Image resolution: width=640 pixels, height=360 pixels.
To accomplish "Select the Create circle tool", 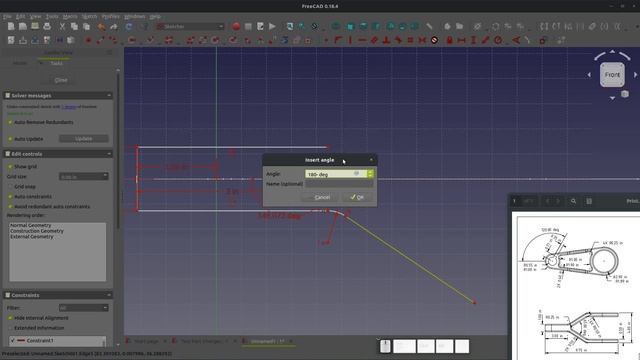I will [132, 40].
